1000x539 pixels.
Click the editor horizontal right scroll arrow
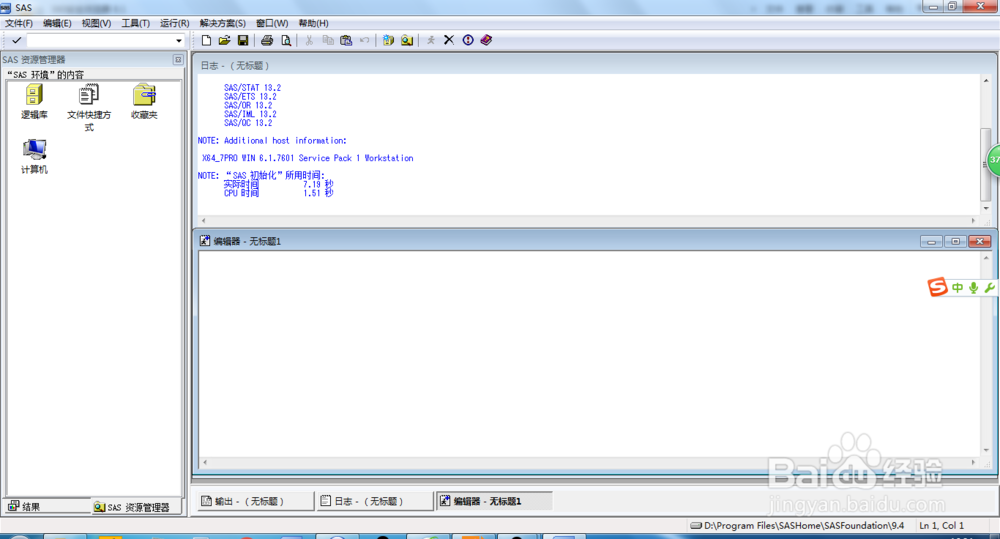tap(973, 462)
